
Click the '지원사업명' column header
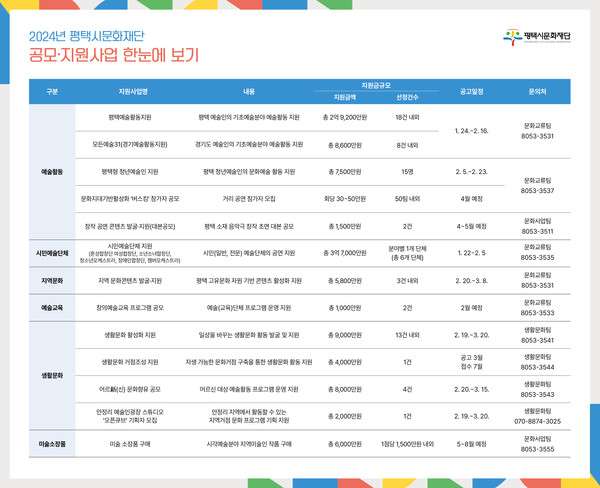tap(133, 91)
